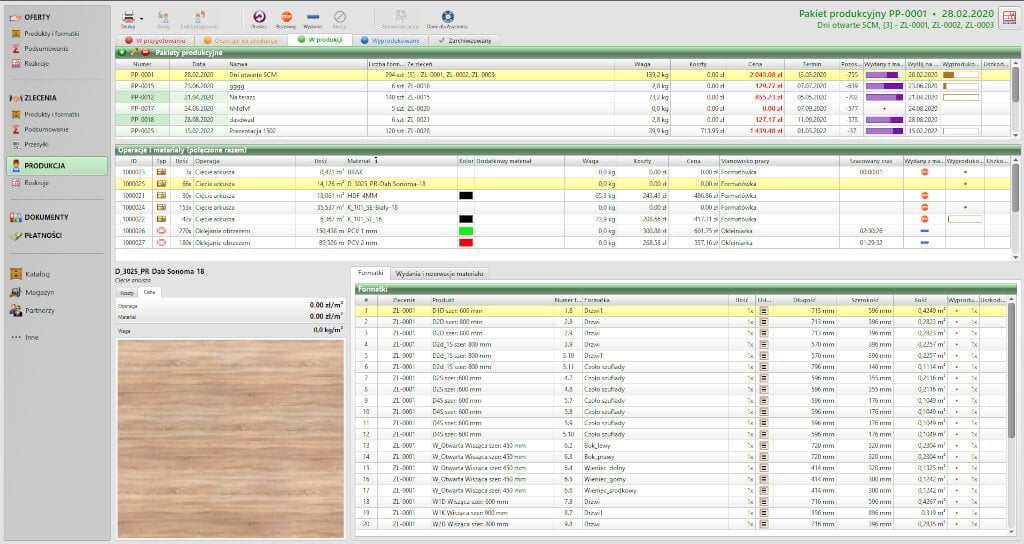
Task: Click package price 2 043,08 zł
Action: (x=766, y=75)
